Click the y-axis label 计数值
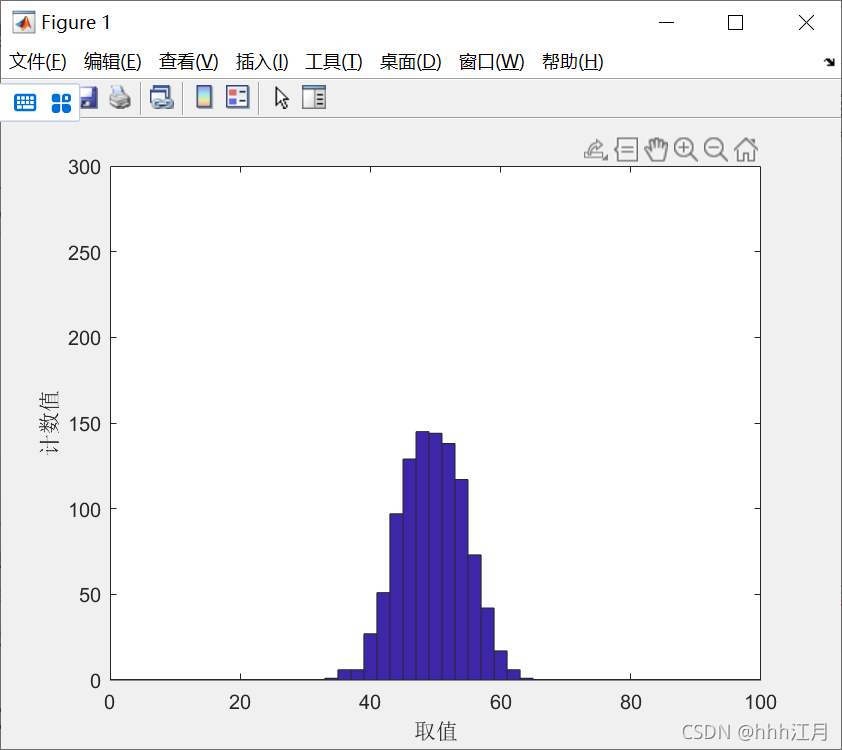Viewport: 842px width, 750px height. pos(49,423)
